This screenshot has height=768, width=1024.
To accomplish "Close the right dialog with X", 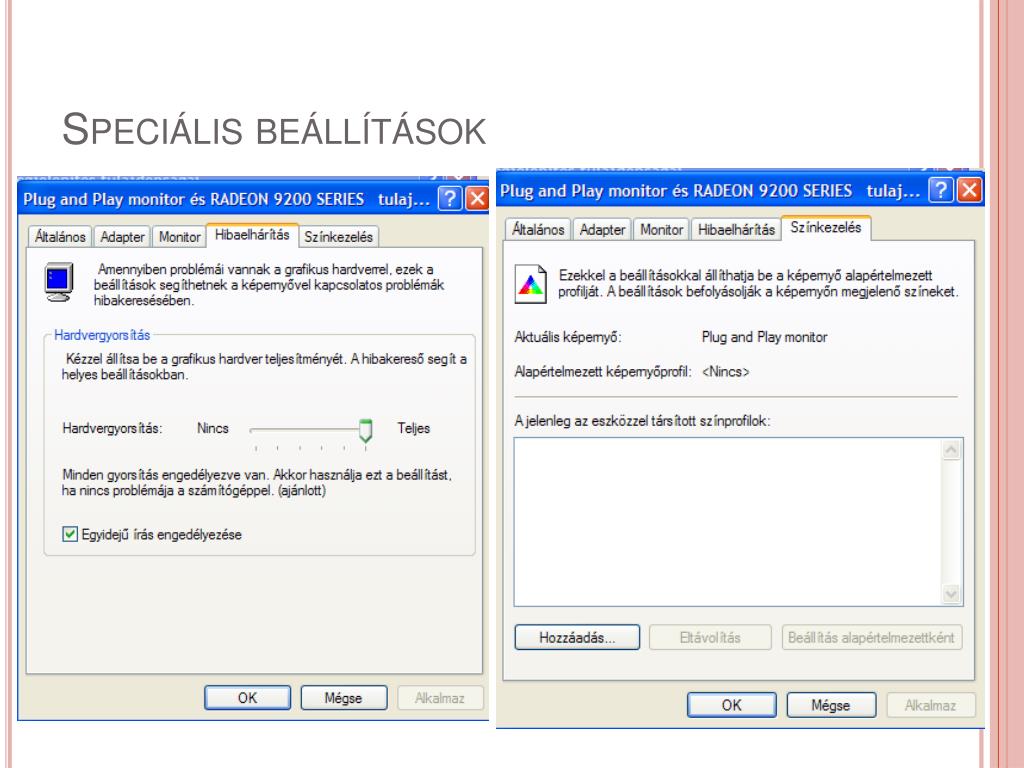I will [969, 190].
